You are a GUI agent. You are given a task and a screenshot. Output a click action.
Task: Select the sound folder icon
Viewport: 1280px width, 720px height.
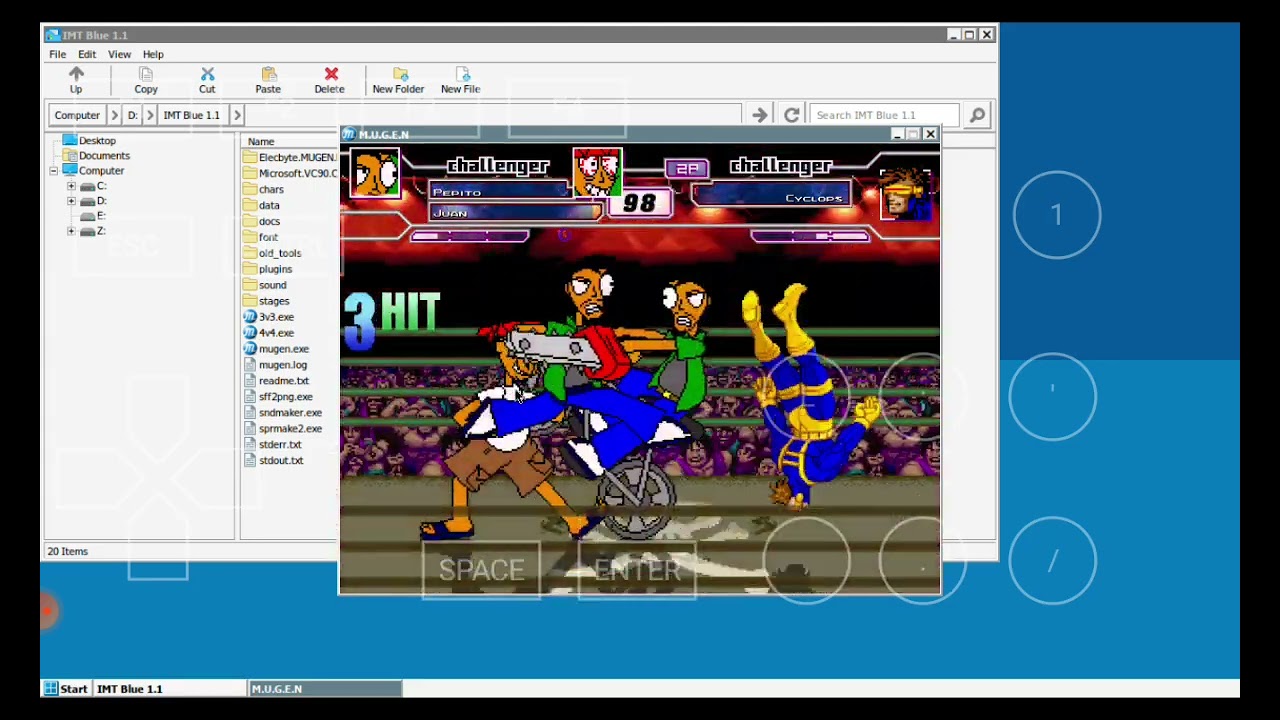(x=250, y=285)
